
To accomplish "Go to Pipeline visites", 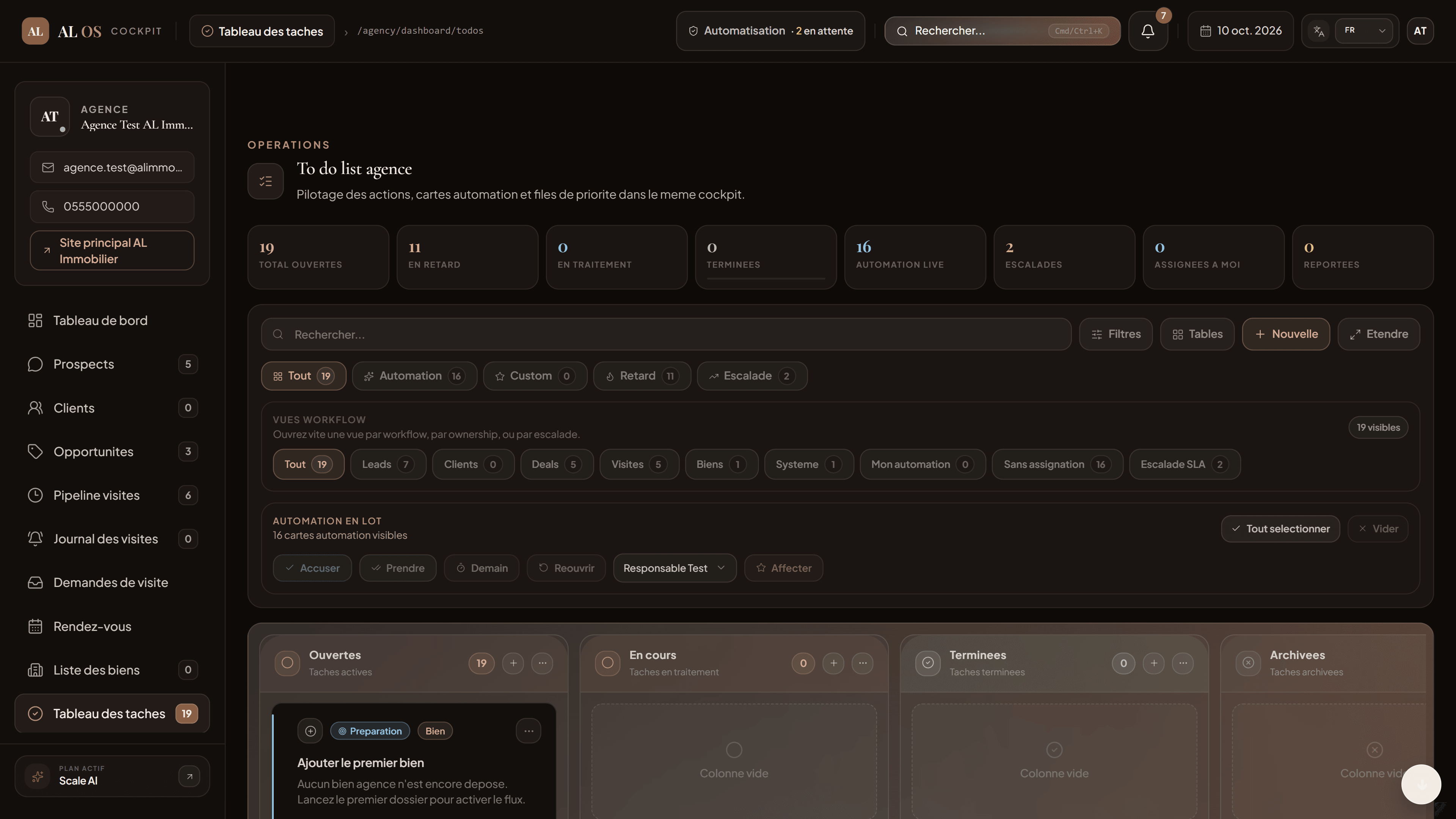I will tap(112, 495).
